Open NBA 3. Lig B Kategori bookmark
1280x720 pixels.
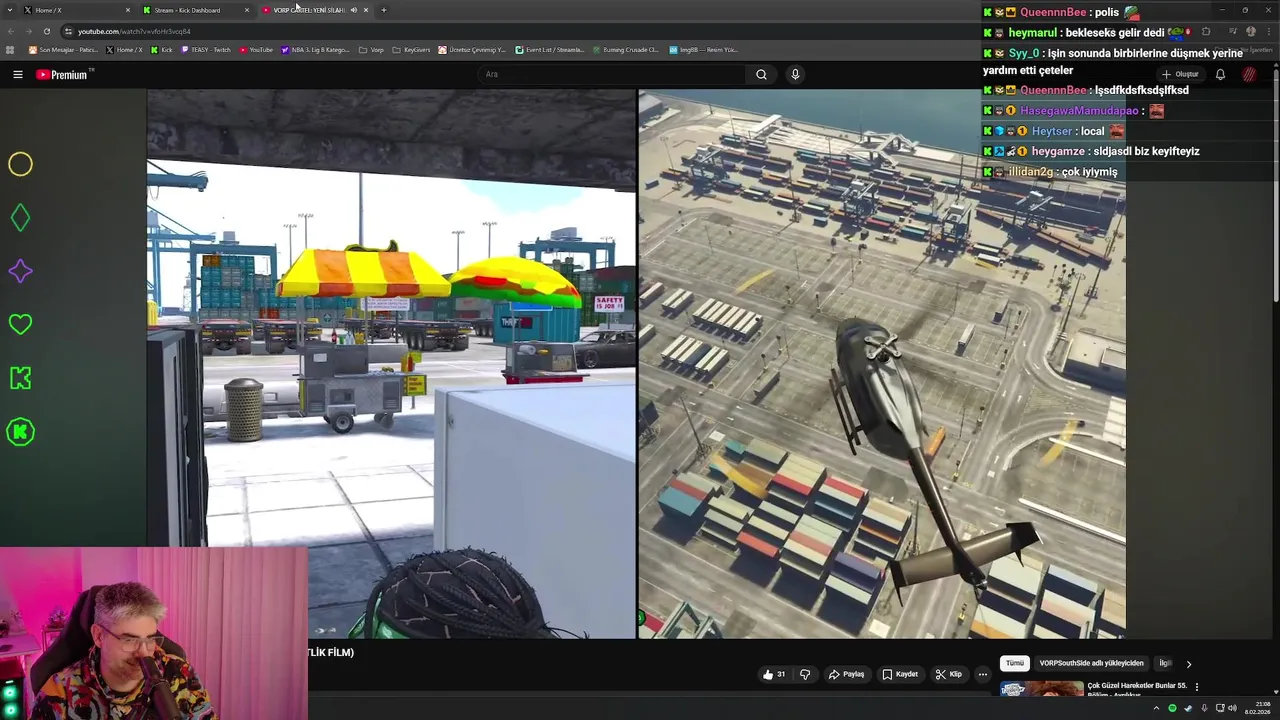click(x=316, y=49)
